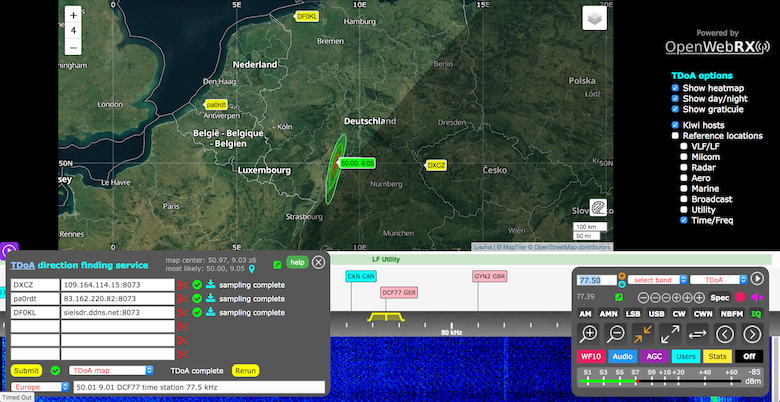This screenshot has height=402, width=780.
Task: Switch to the Audio tab
Action: (x=621, y=356)
